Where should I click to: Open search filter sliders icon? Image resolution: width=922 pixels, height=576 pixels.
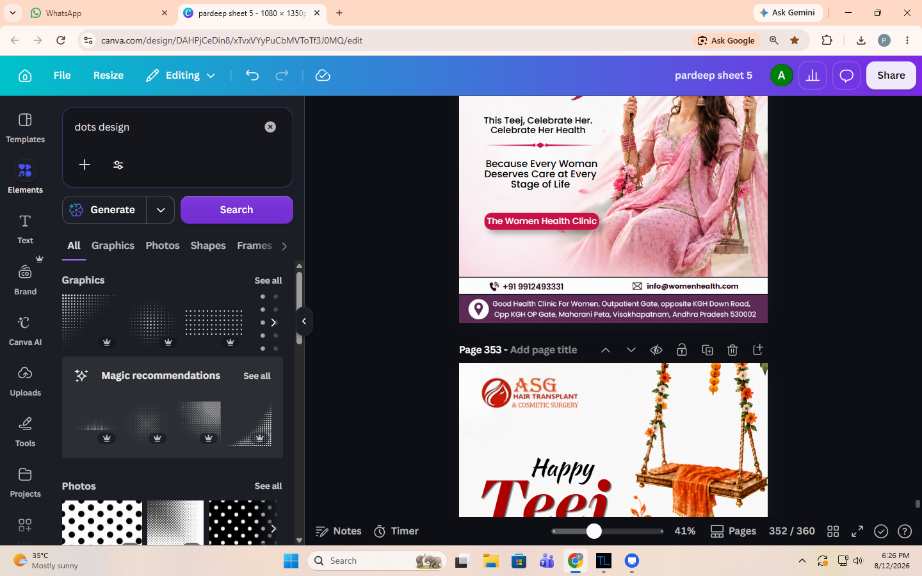click(x=118, y=165)
